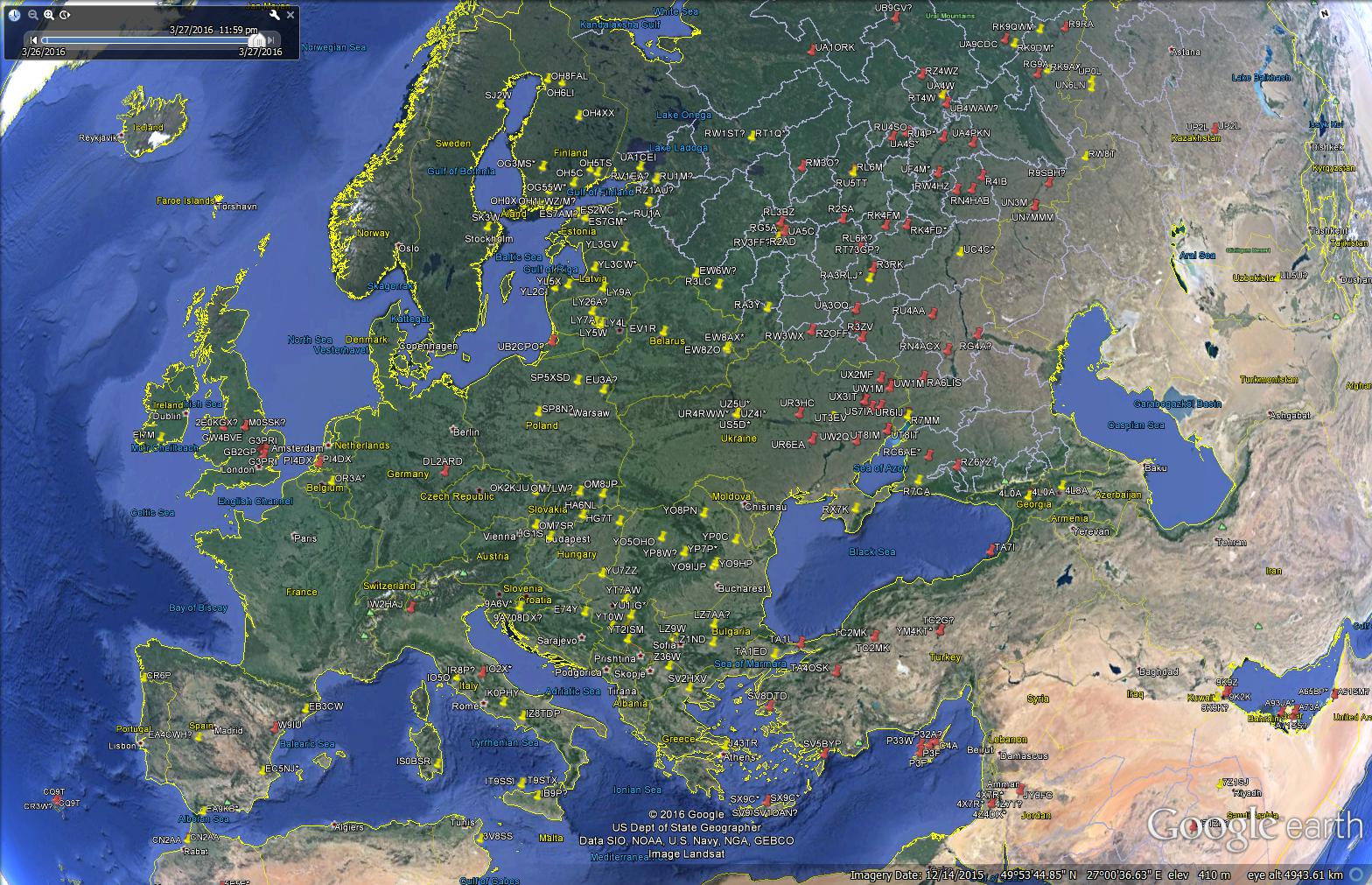Zoom out the time slider range
Image resolution: width=1372 pixels, height=885 pixels.
click(33, 15)
